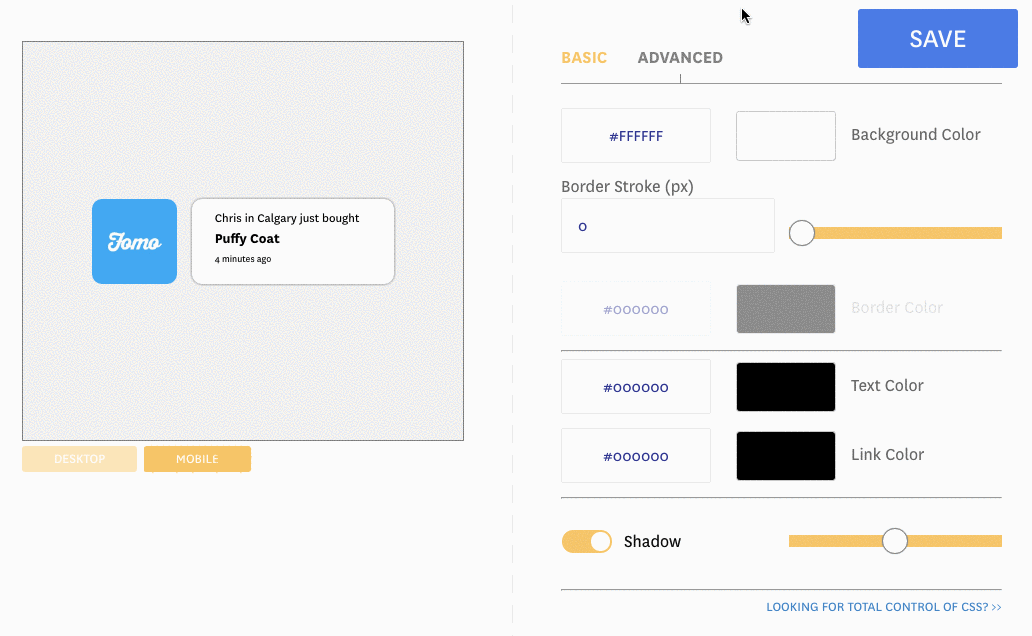Open the Background Color swatch picker
Screen dimensions: 1032x636
point(785,135)
